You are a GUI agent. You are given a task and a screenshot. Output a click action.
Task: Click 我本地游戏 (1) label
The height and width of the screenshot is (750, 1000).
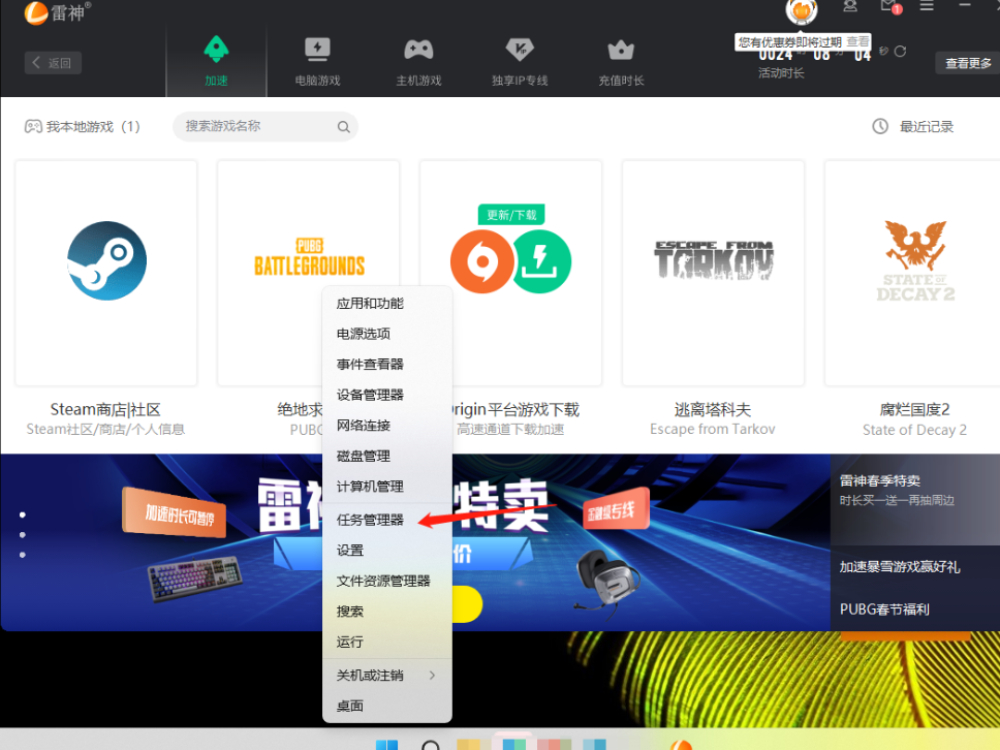click(x=82, y=126)
